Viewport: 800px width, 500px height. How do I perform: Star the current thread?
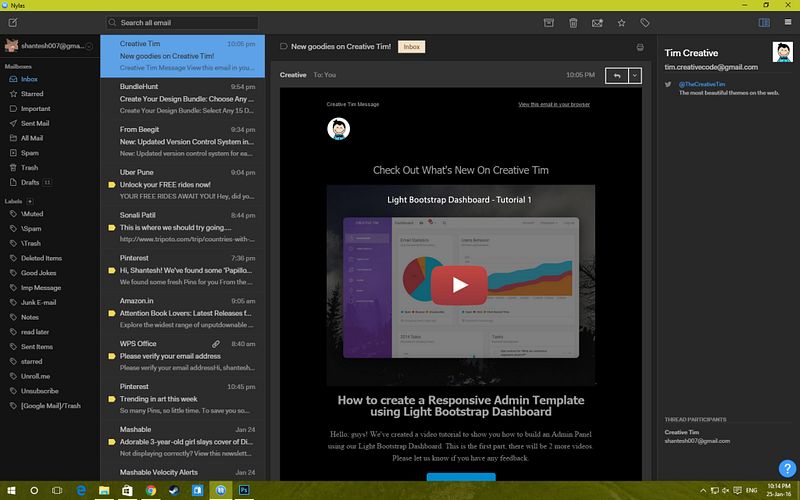pyautogui.click(x=621, y=22)
